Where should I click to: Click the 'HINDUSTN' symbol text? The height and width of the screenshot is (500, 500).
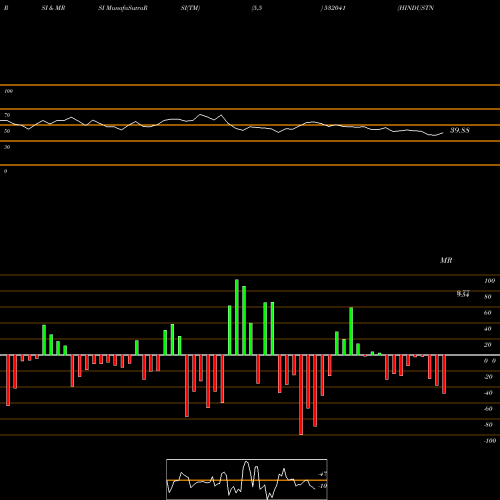[416, 8]
